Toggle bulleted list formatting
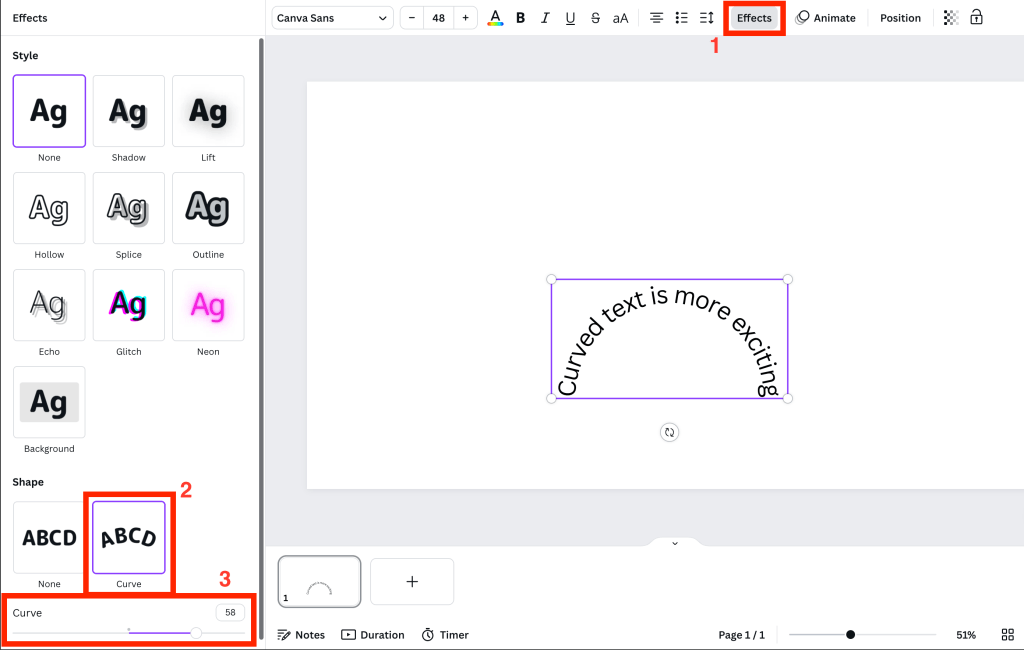The image size is (1024, 650). (682, 18)
